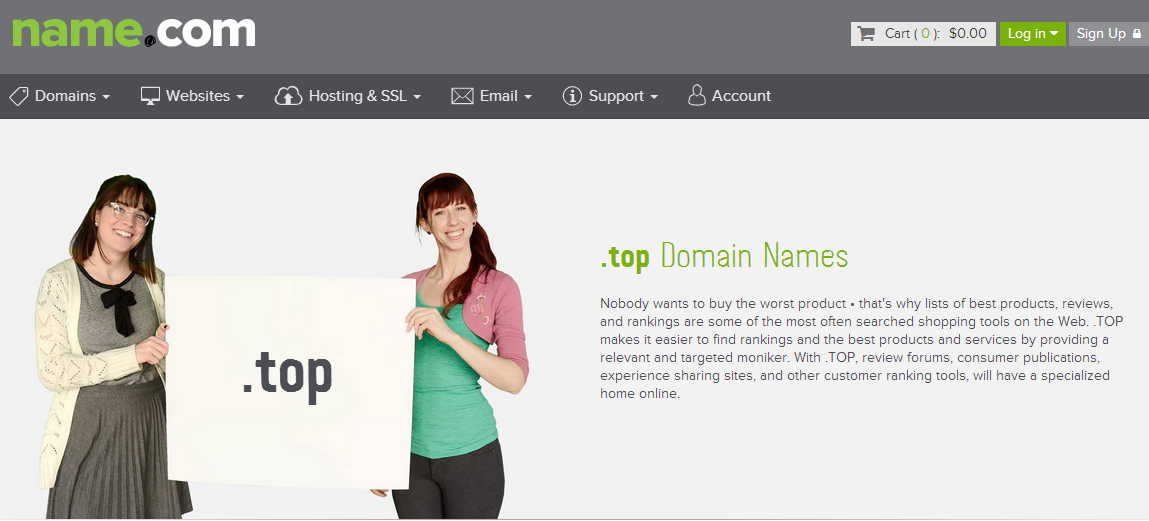The image size is (1149, 521).
Task: Click the shopping cart icon
Action: (x=866, y=34)
